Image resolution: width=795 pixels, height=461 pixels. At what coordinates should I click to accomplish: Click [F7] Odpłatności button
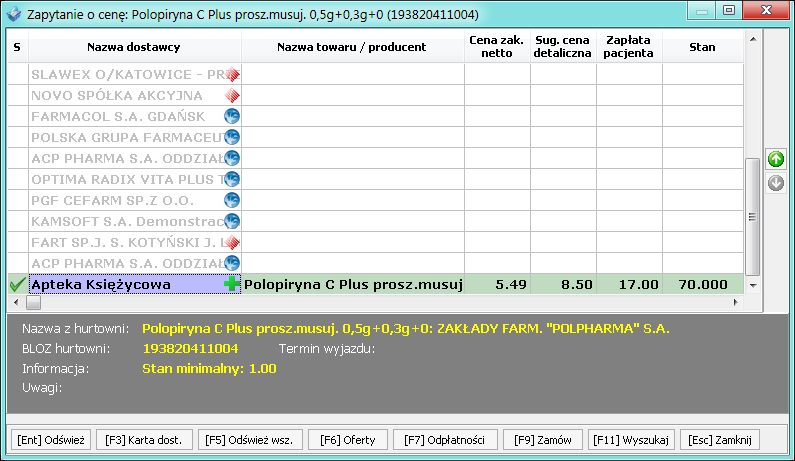click(445, 440)
